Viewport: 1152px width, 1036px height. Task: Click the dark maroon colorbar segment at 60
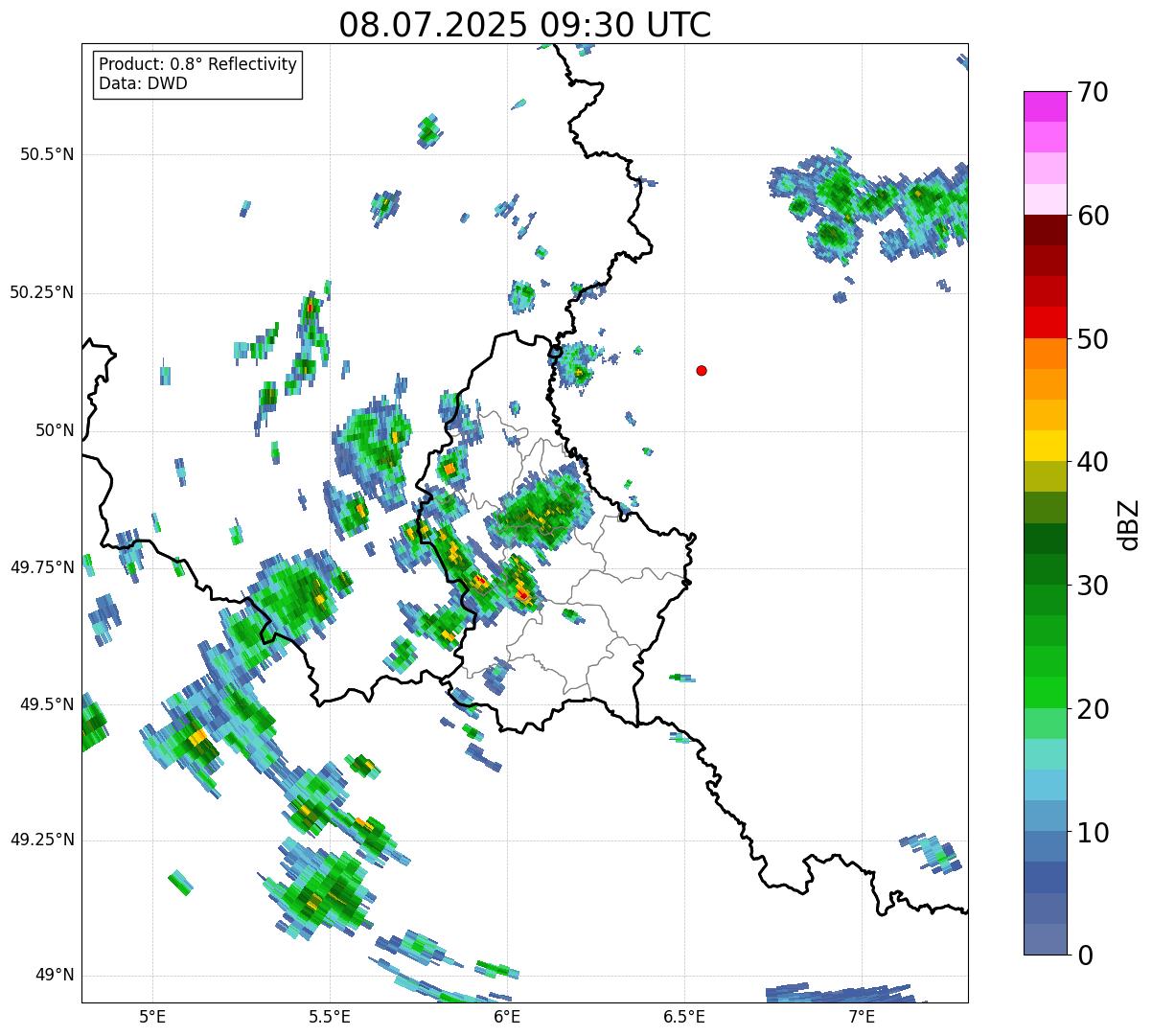(1045, 230)
